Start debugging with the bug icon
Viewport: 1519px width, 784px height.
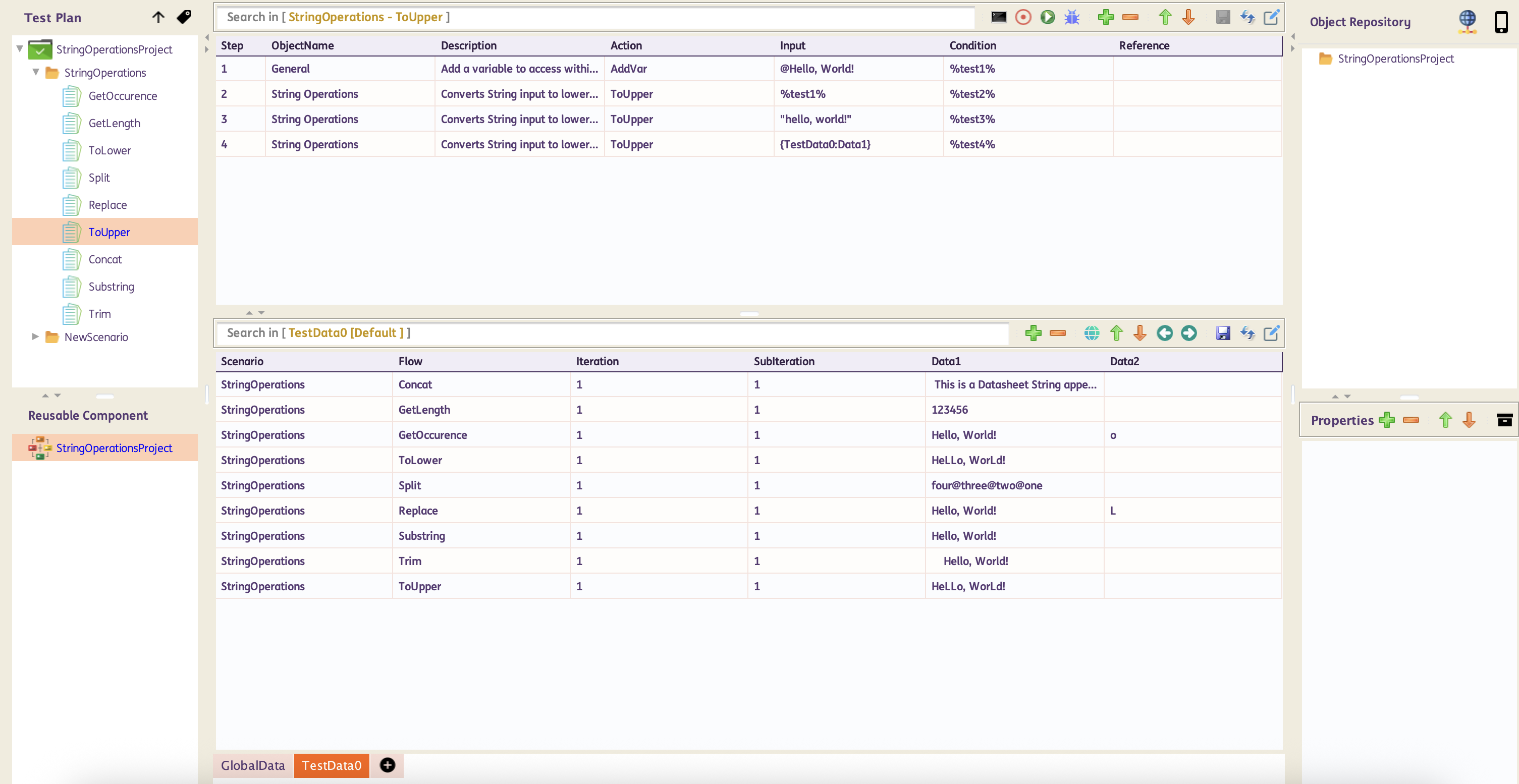(x=1071, y=17)
